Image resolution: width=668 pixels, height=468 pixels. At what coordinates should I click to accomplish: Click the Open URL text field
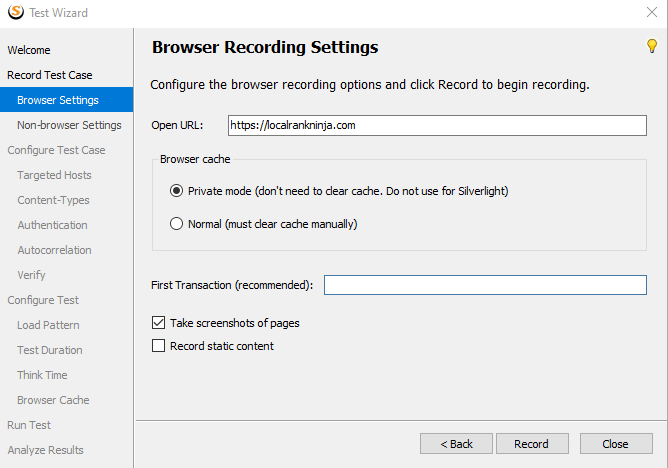click(x=437, y=125)
